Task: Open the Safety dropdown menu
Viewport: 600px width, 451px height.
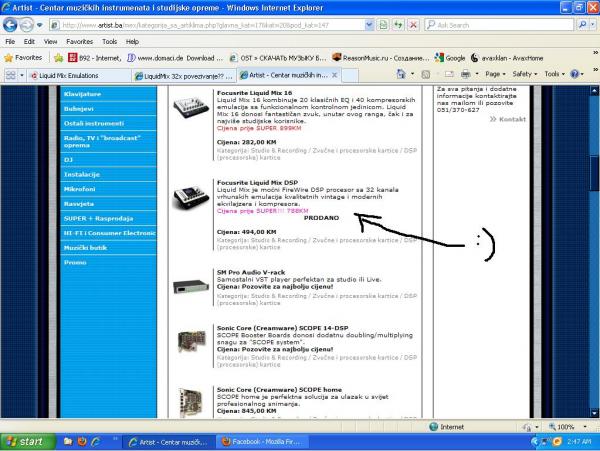Action: point(525,74)
